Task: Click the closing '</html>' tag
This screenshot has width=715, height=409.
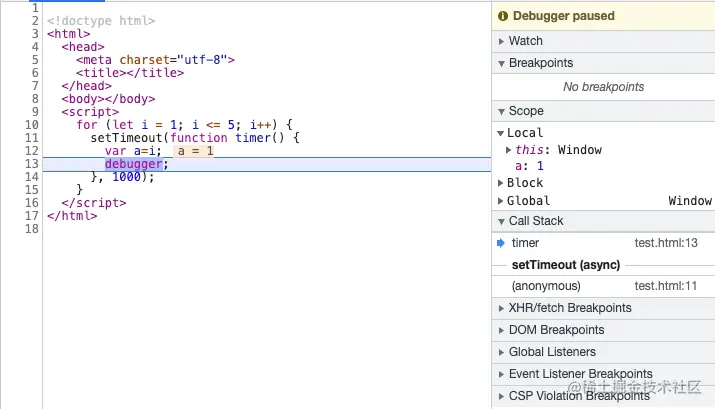Action: tap(72, 216)
